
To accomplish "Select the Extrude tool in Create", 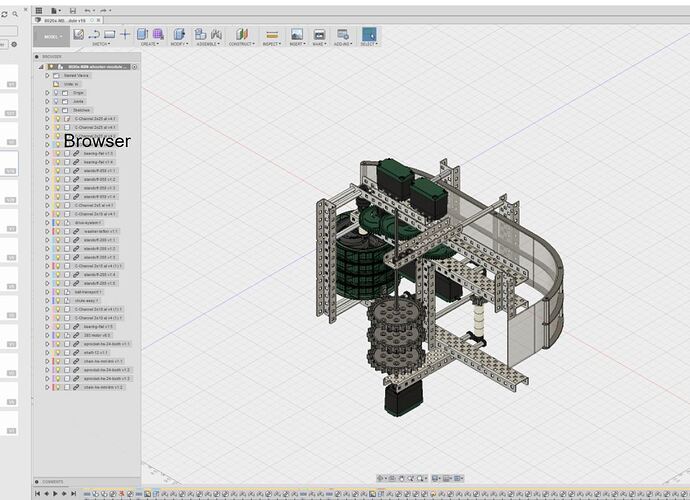I will (142, 34).
